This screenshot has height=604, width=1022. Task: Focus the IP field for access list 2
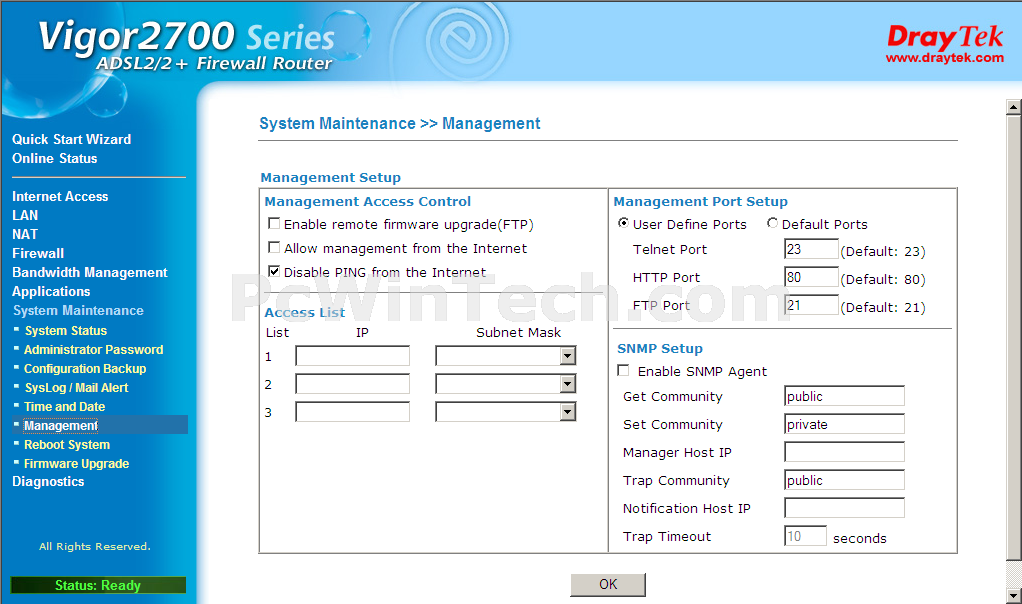[x=353, y=384]
